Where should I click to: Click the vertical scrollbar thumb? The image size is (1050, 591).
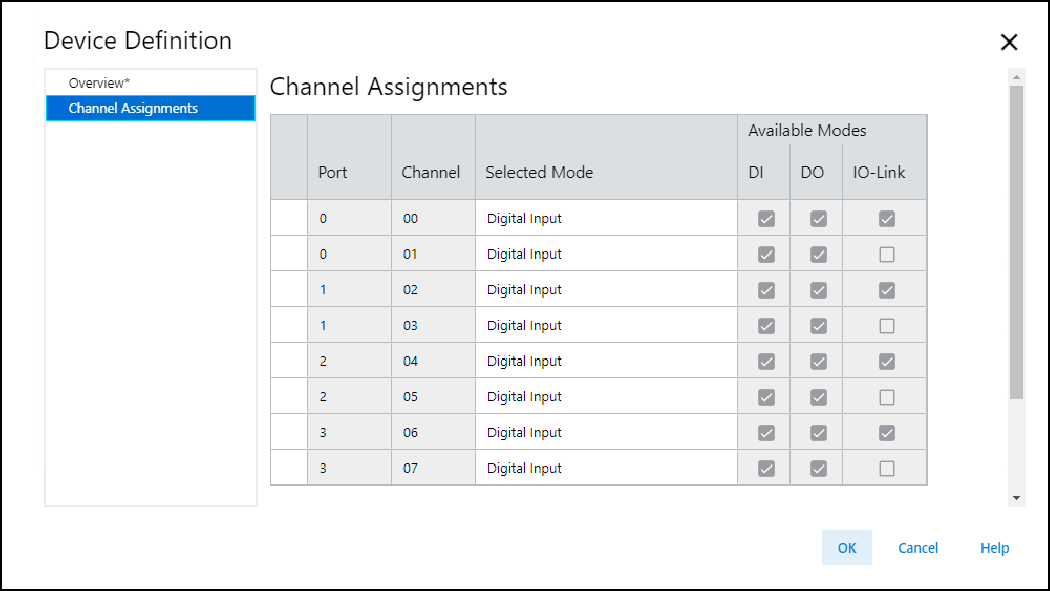[x=1017, y=240]
